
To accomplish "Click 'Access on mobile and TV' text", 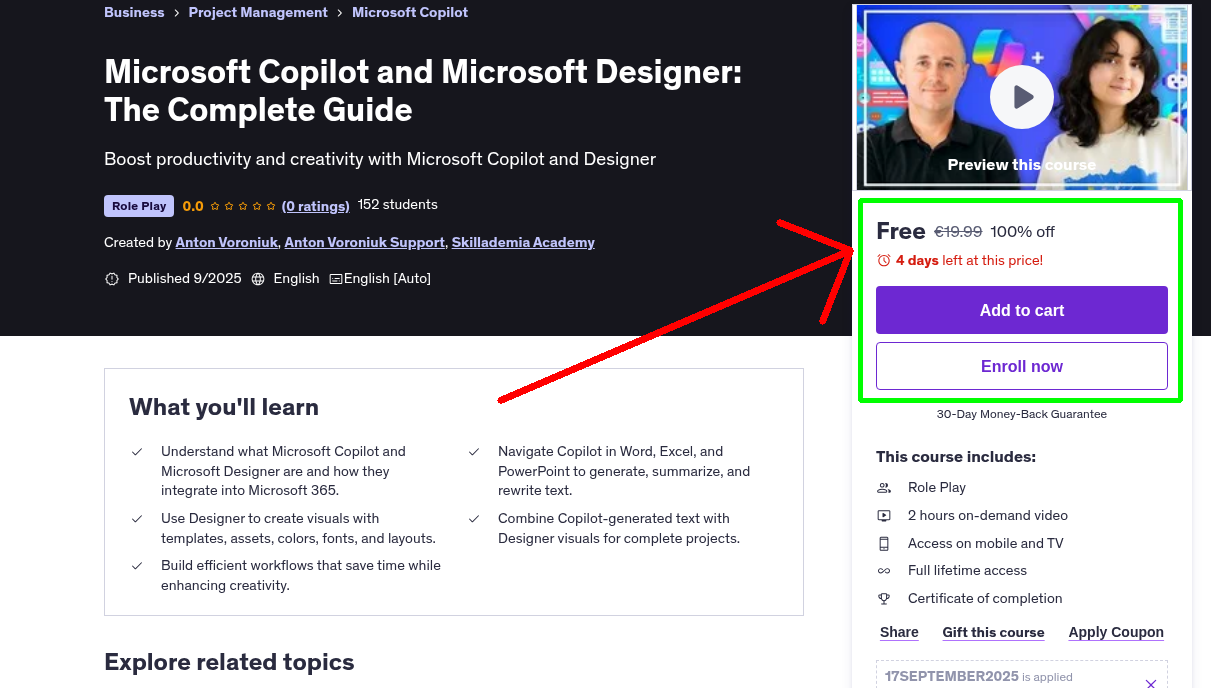I will tap(986, 544).
